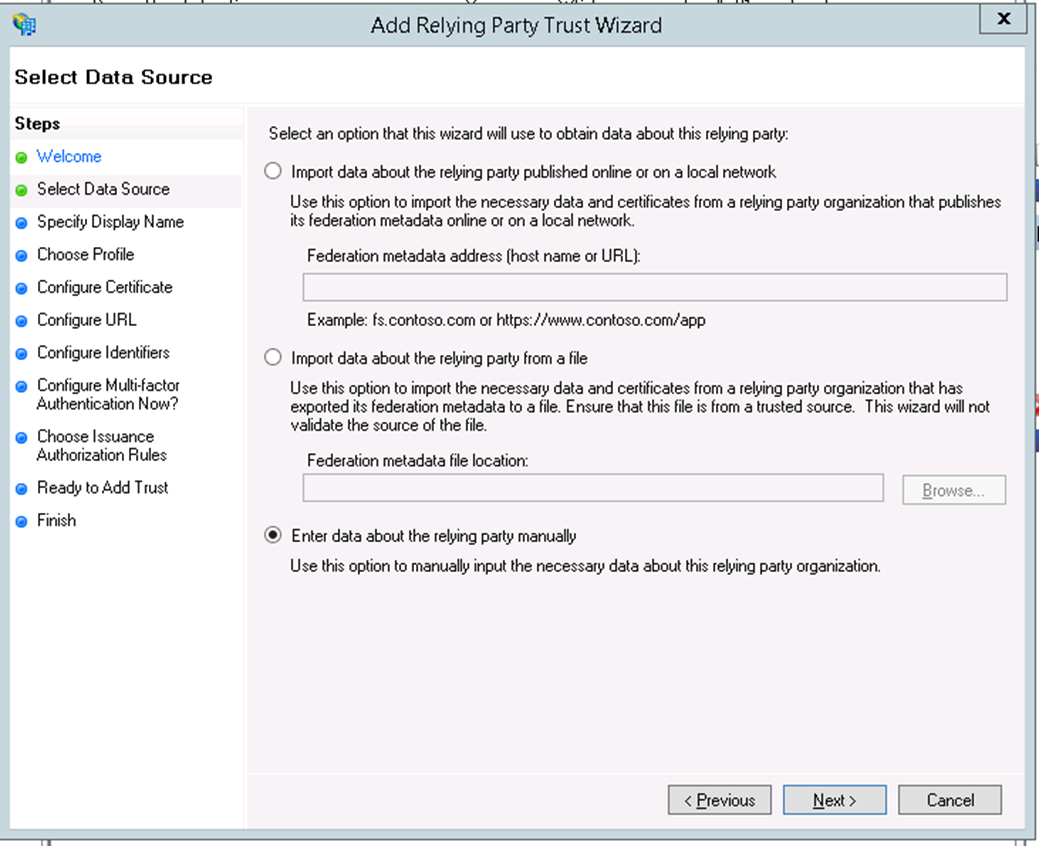Click the Configure Certificate step
Image resolution: width=1039 pixels, height=846 pixels.
click(104, 287)
